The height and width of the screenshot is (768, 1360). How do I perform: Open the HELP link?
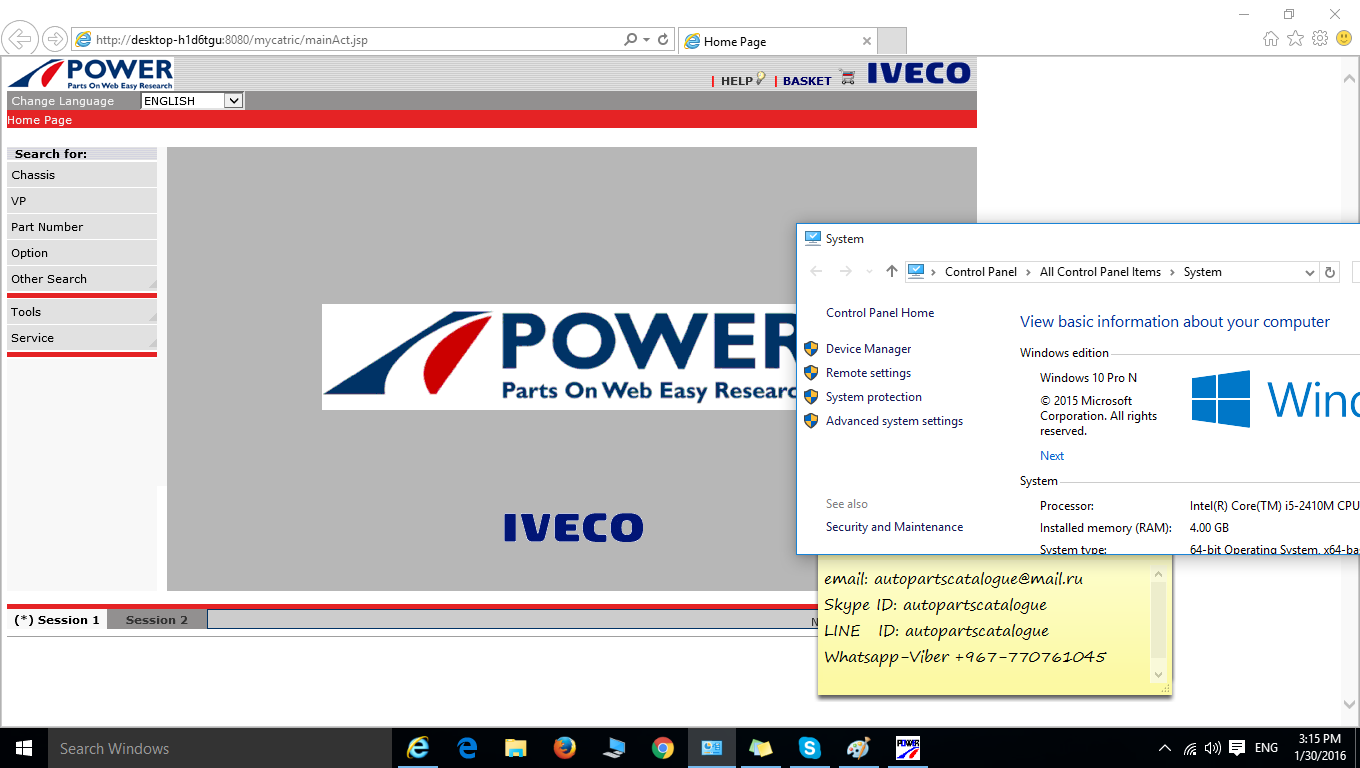click(737, 81)
